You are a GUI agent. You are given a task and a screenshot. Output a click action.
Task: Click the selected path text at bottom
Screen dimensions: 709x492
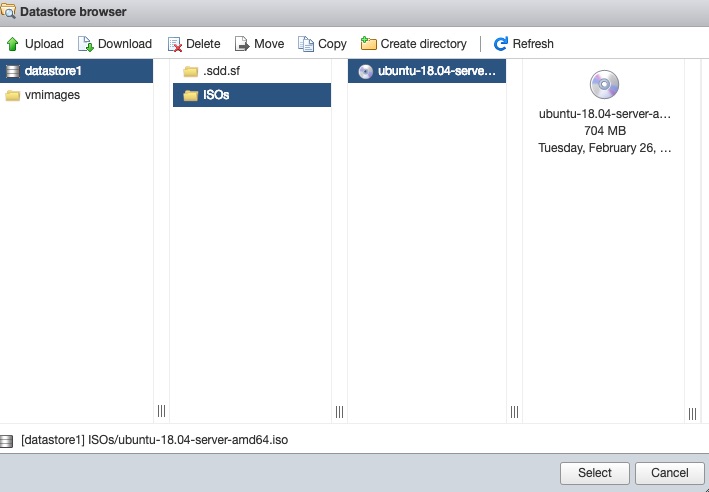[x=154, y=440]
